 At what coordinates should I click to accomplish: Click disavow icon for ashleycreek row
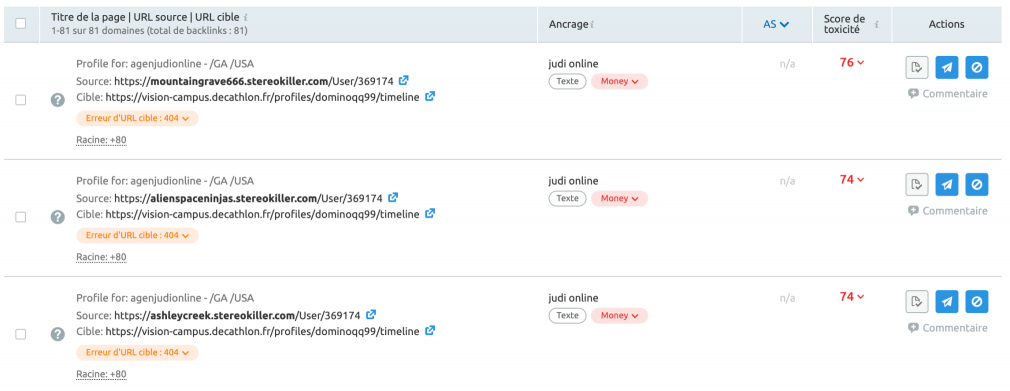(x=977, y=301)
